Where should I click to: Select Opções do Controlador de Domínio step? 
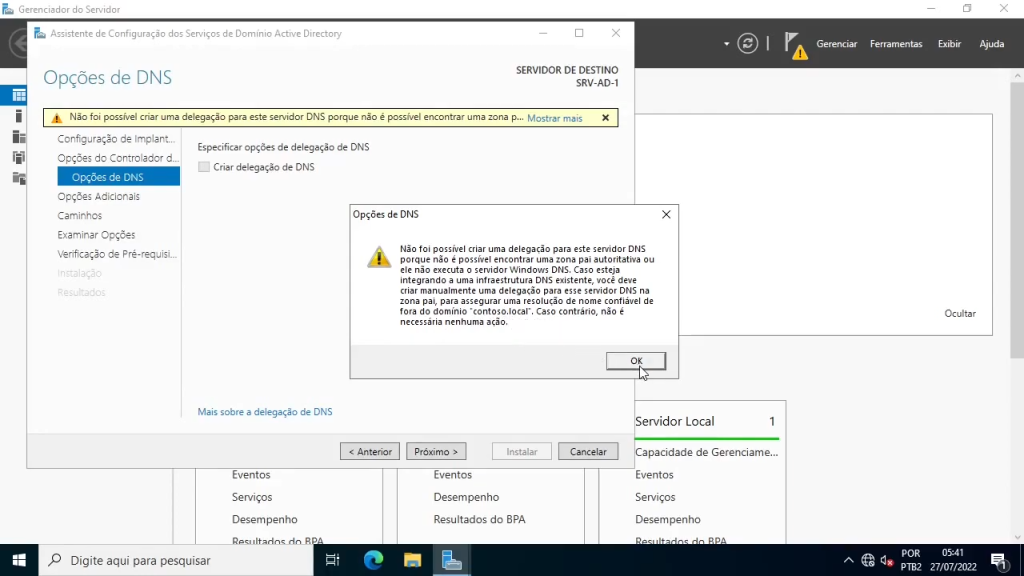118,158
